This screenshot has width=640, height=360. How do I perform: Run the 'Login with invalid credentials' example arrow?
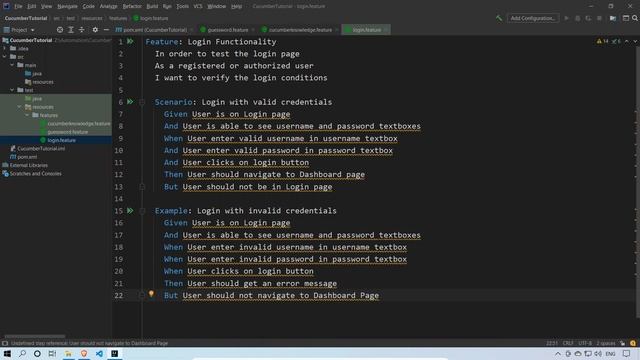click(x=130, y=211)
